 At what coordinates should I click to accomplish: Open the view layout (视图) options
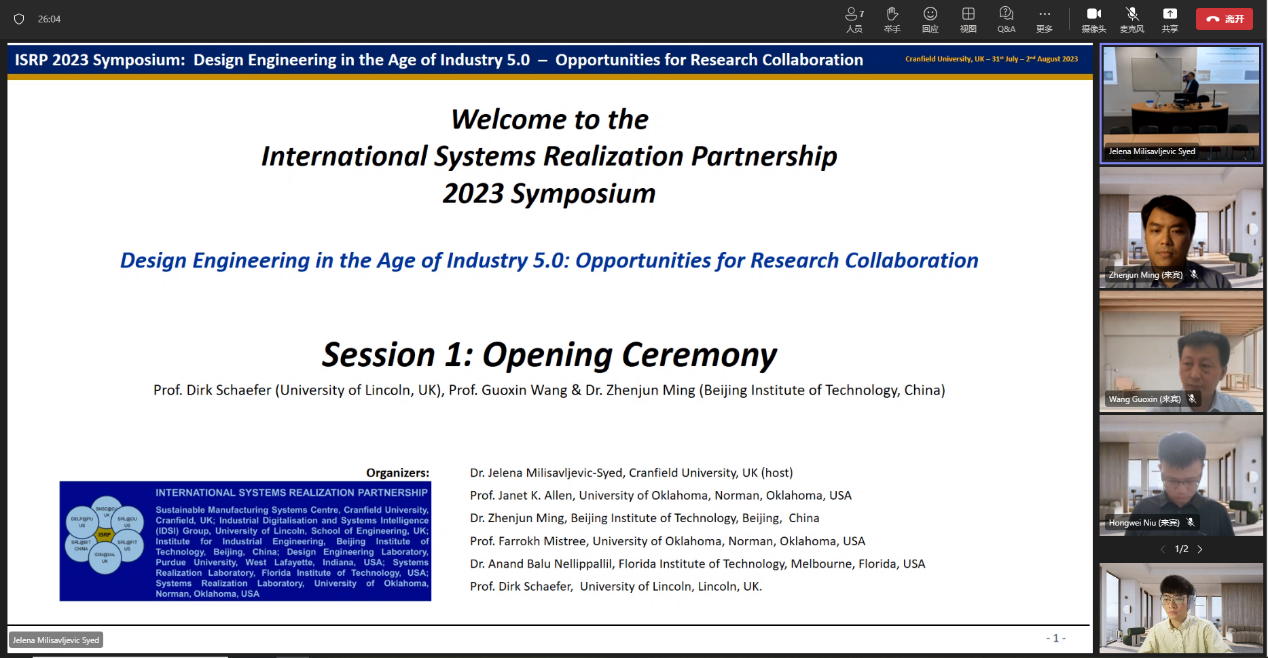coord(968,18)
